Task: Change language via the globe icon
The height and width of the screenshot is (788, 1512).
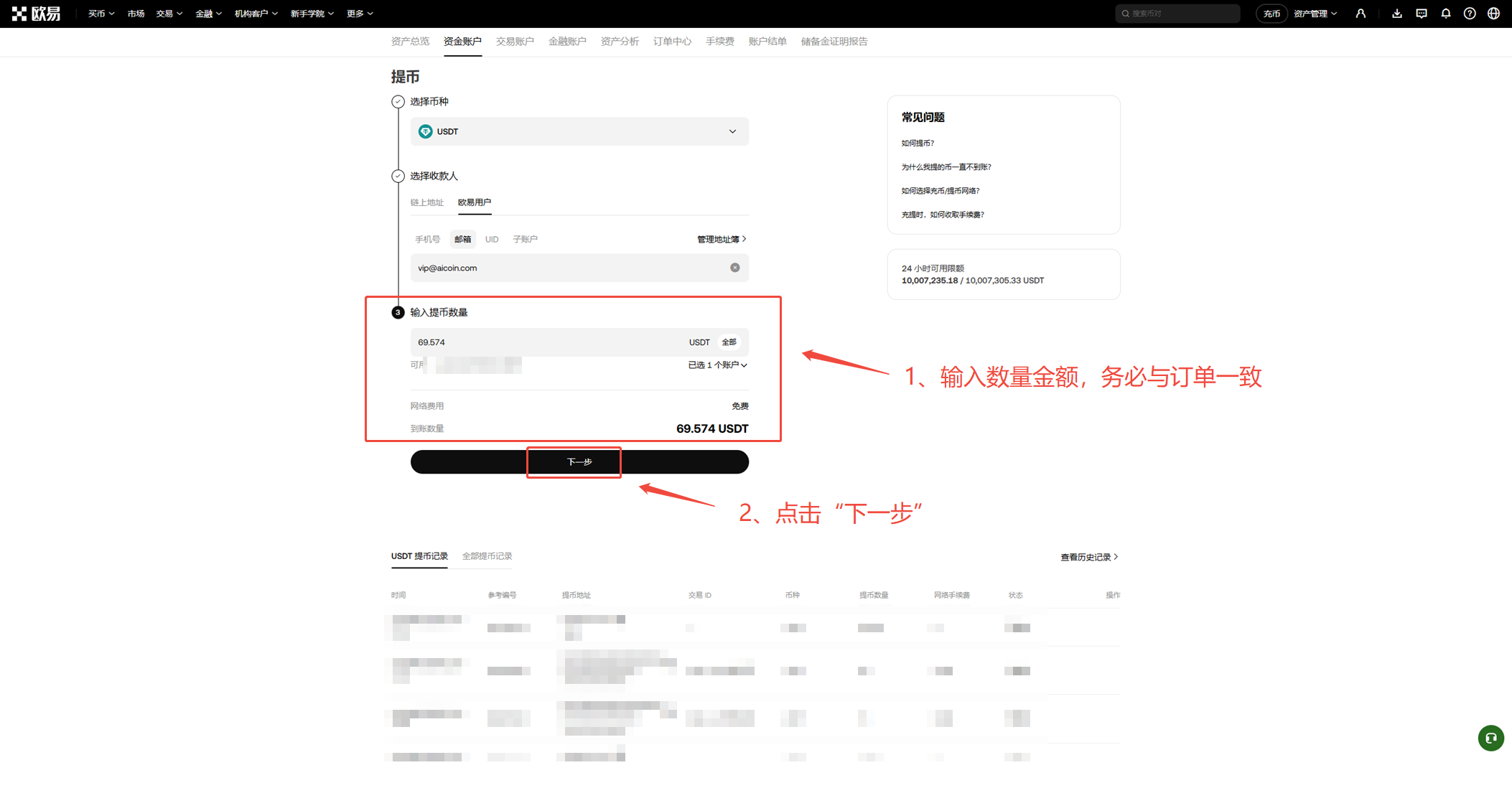Action: coord(1493,13)
